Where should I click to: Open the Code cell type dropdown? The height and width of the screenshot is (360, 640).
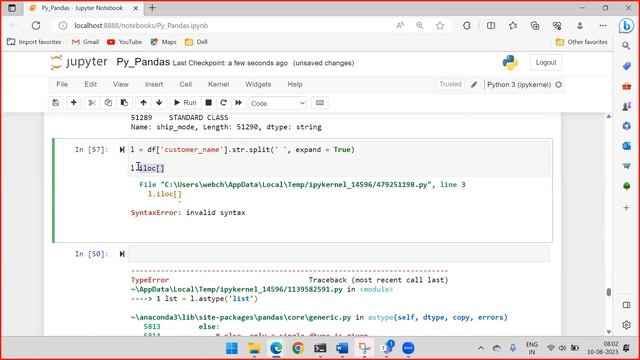278,103
